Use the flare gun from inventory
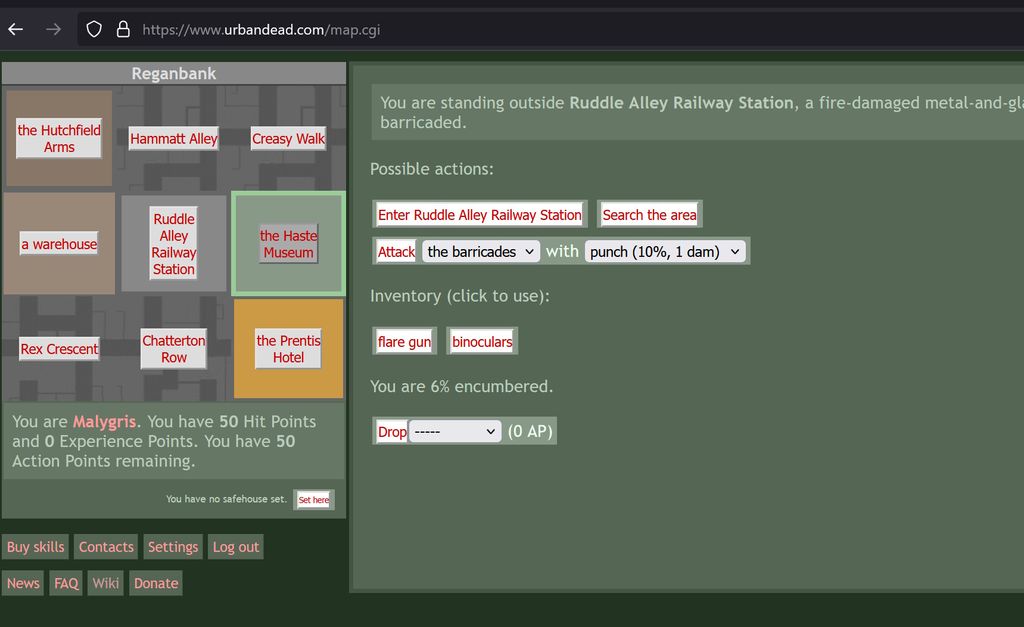1024x627 pixels. [403, 341]
